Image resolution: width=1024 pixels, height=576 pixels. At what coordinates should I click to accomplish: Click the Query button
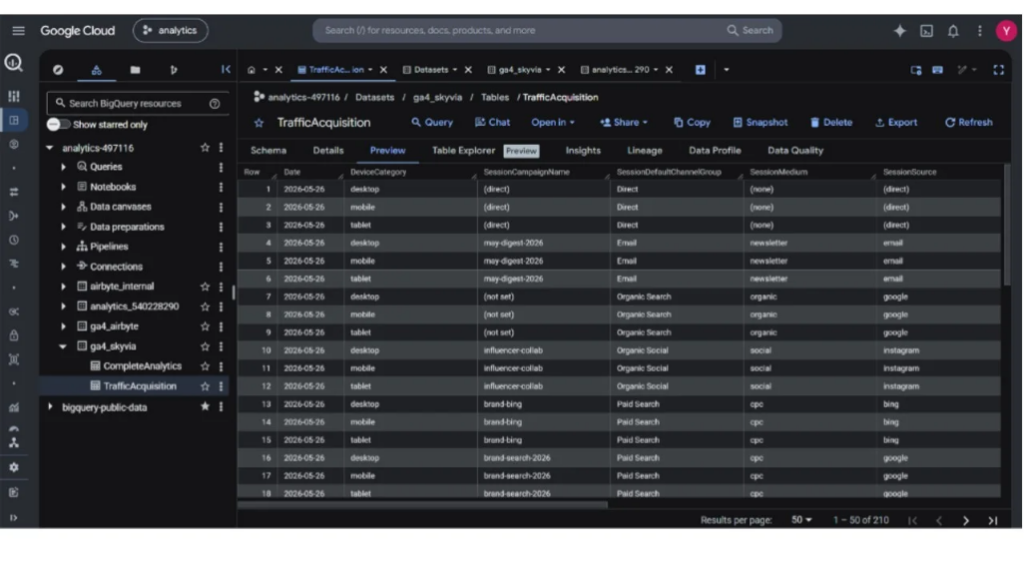[432, 122]
